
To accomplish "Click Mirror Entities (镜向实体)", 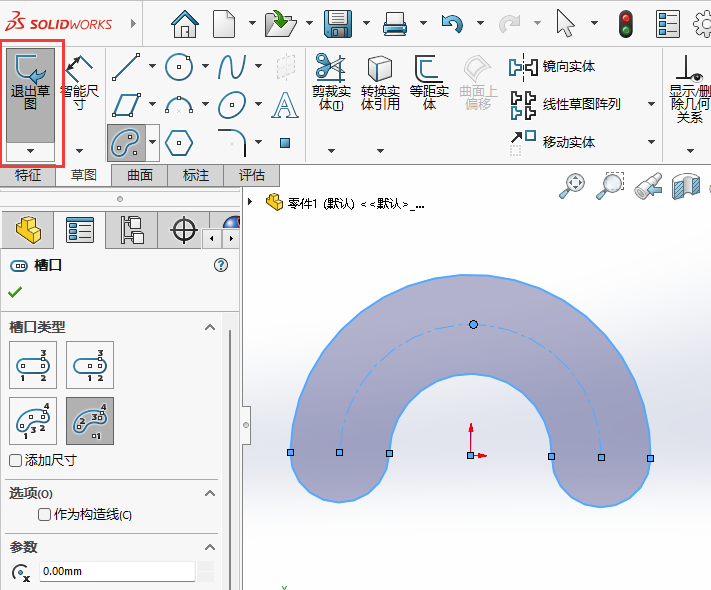I will point(552,67).
